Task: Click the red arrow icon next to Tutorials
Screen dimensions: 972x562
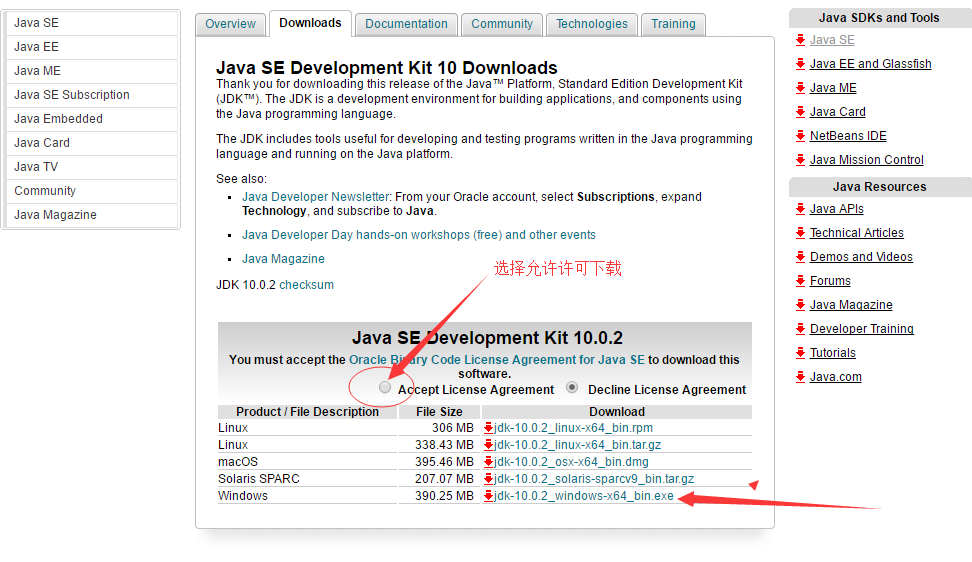Action: pos(800,353)
